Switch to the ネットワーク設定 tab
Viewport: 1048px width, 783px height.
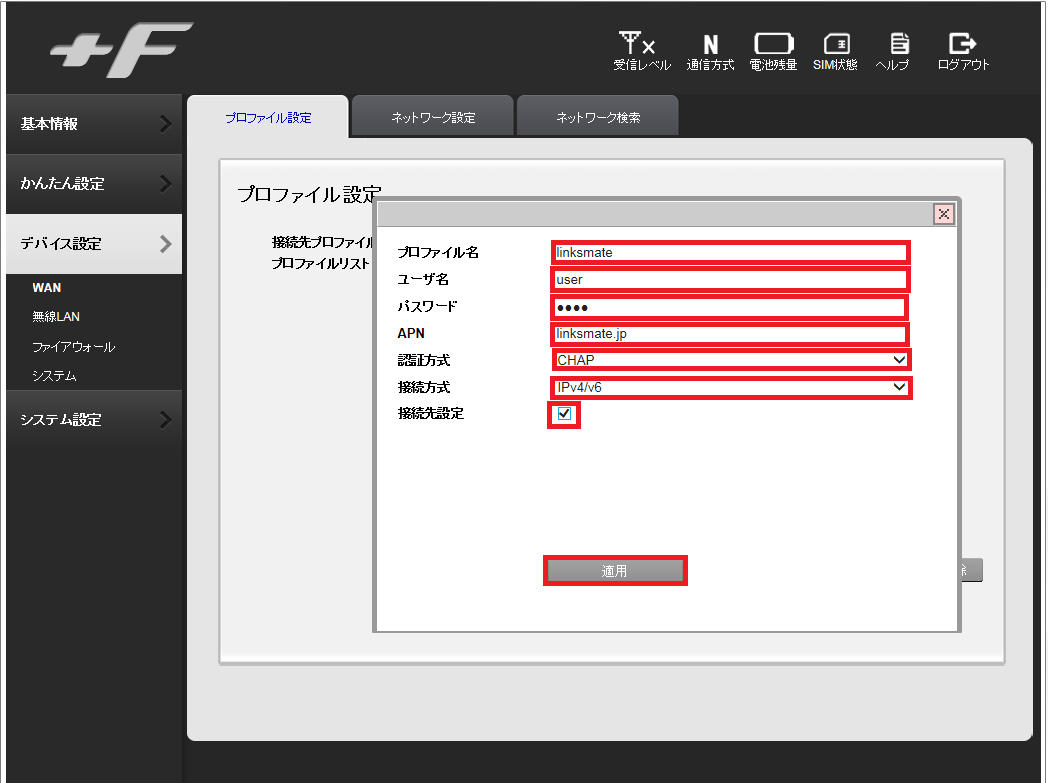pos(433,118)
